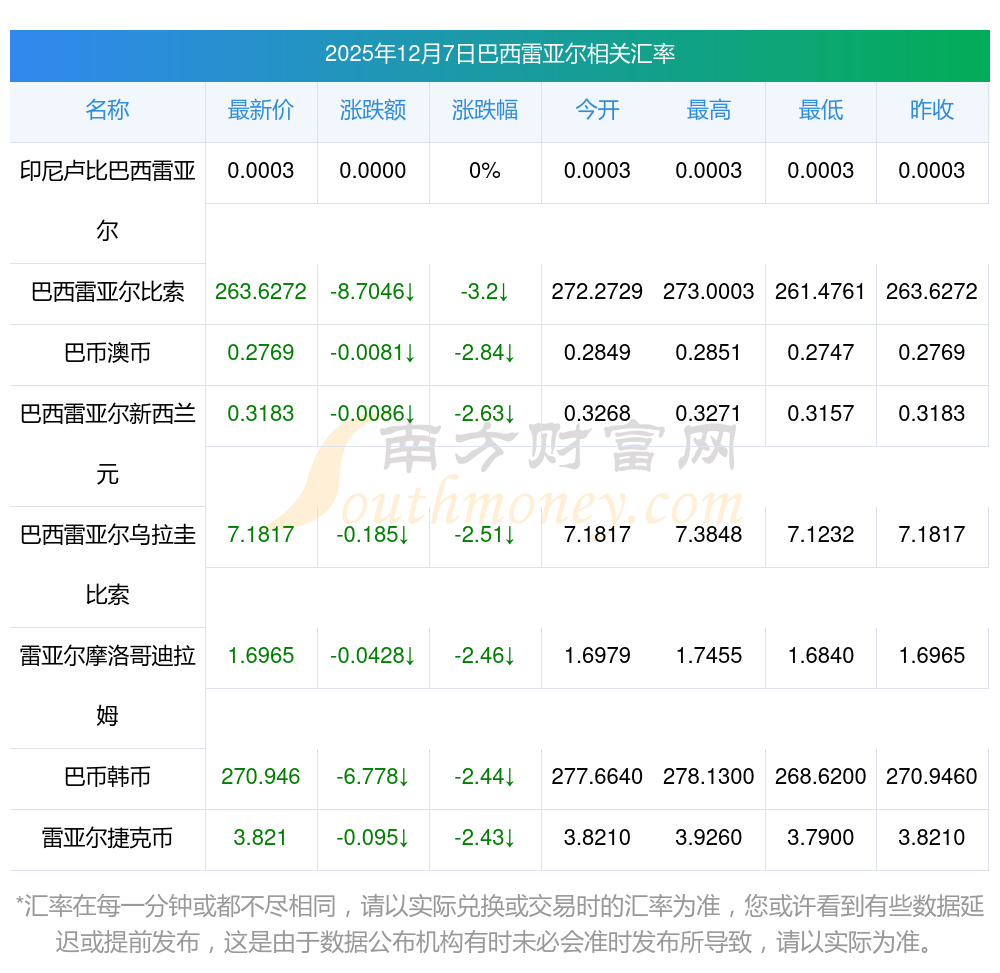Click the percentage -2.63↓
This screenshot has height=973, width=1000.
pyautogui.click(x=485, y=414)
